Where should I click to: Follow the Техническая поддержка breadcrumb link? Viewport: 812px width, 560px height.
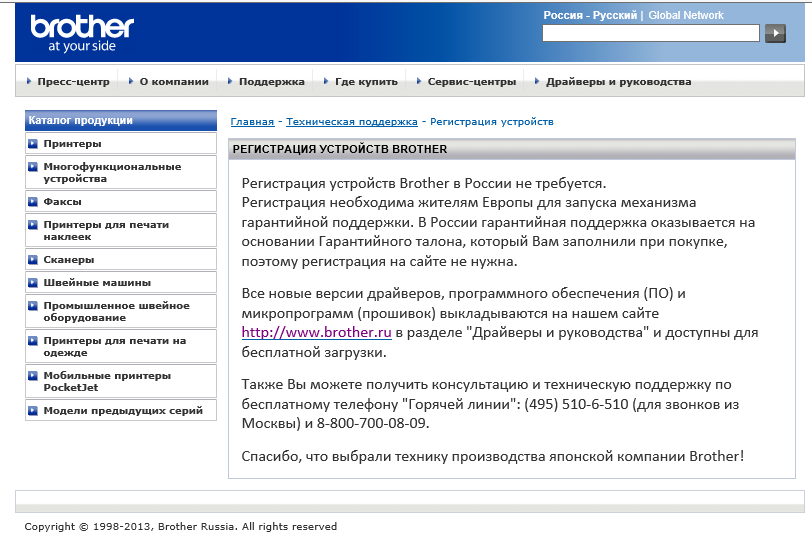click(352, 122)
